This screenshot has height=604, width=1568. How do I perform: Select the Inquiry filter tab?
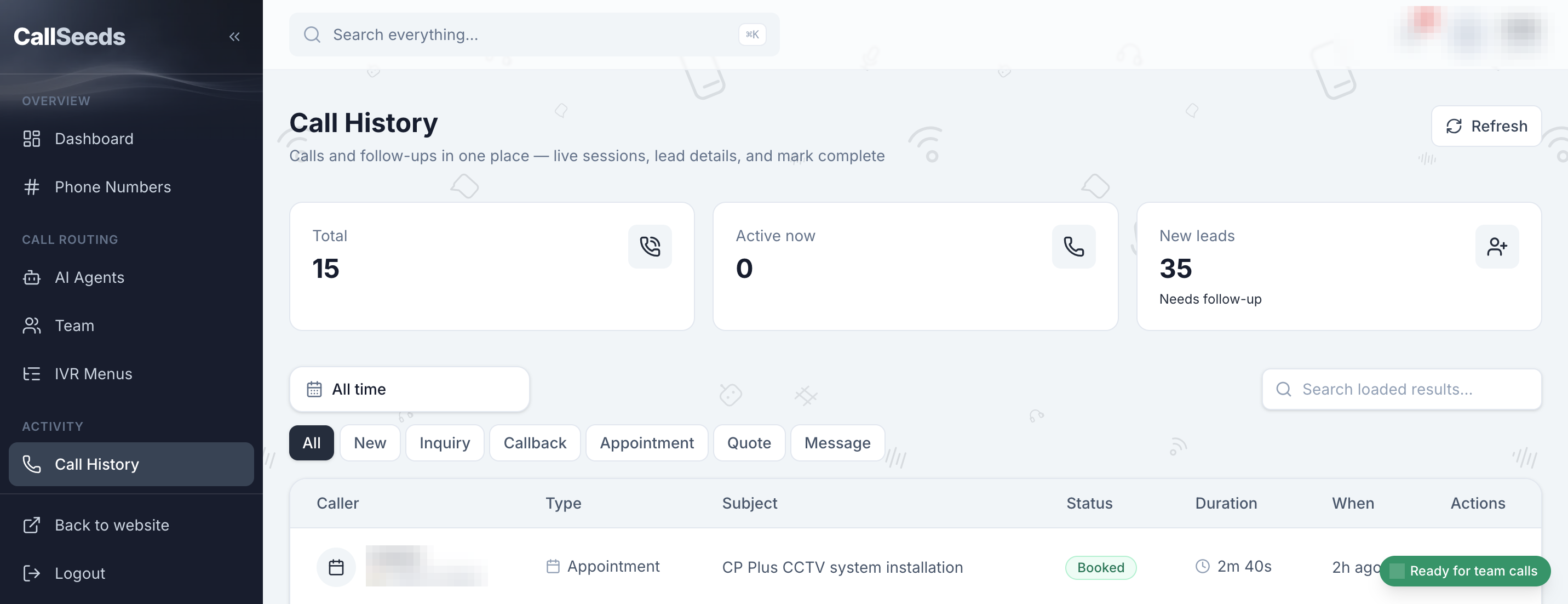[x=444, y=443]
